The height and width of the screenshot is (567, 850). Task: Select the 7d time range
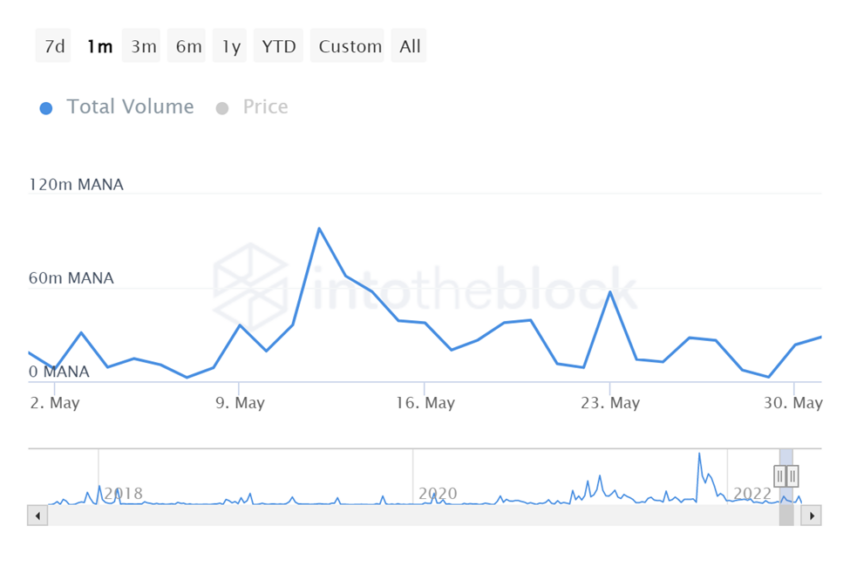pyautogui.click(x=54, y=46)
